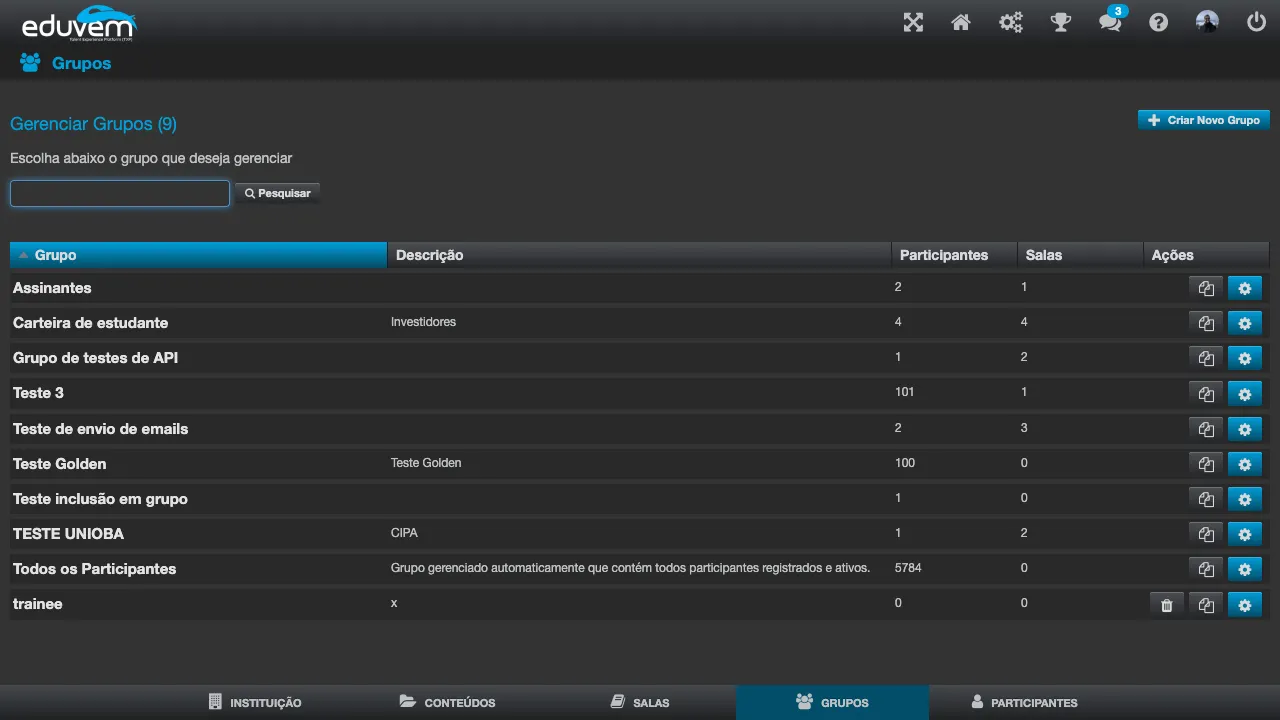
Task: Click the help question mark icon
Action: (1159, 22)
